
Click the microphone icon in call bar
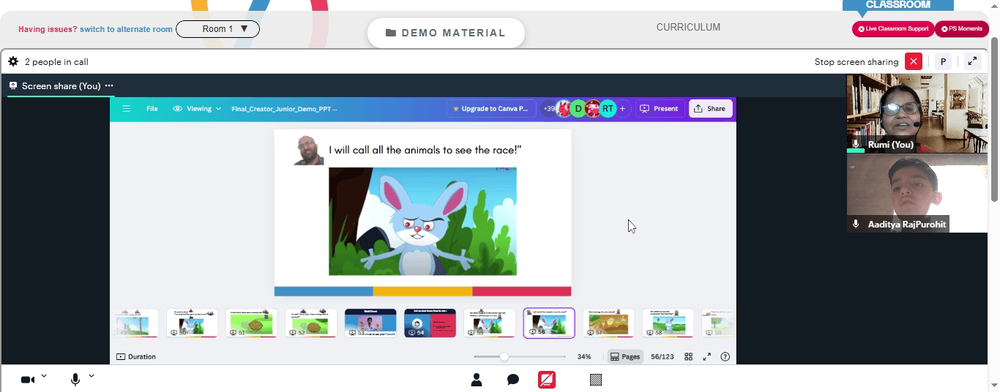click(75, 379)
